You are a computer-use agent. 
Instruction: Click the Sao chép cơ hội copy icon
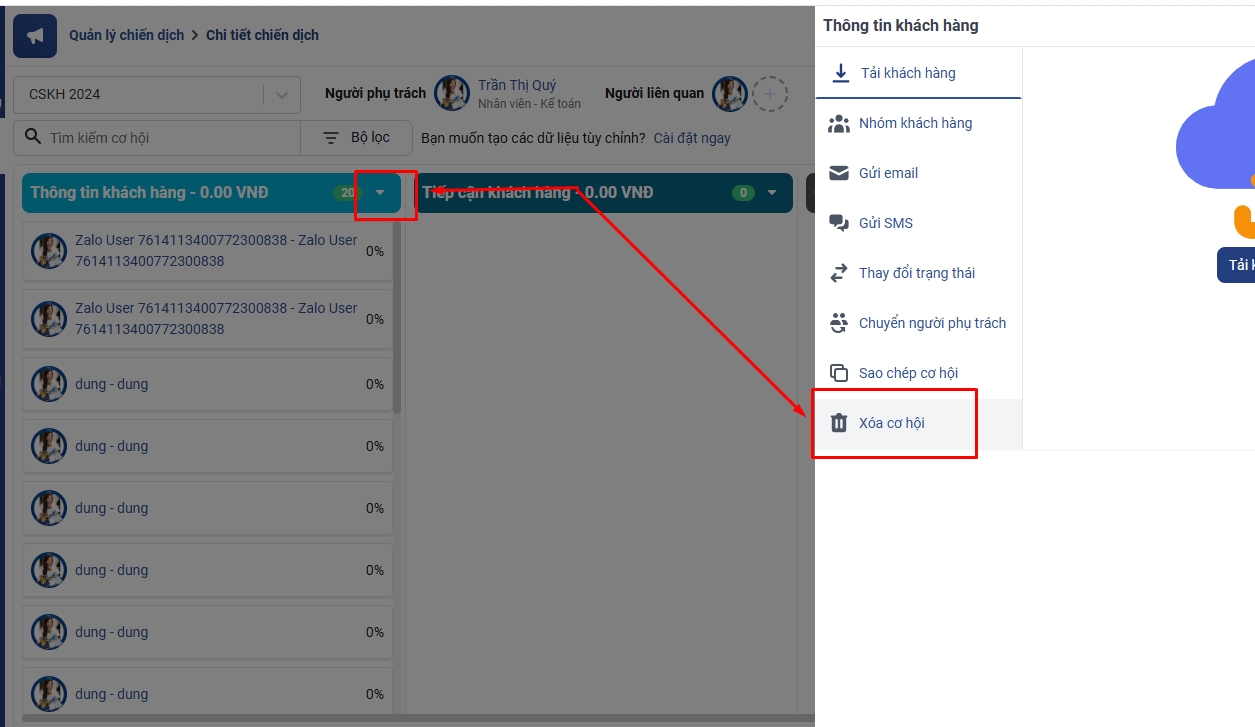[x=839, y=373]
